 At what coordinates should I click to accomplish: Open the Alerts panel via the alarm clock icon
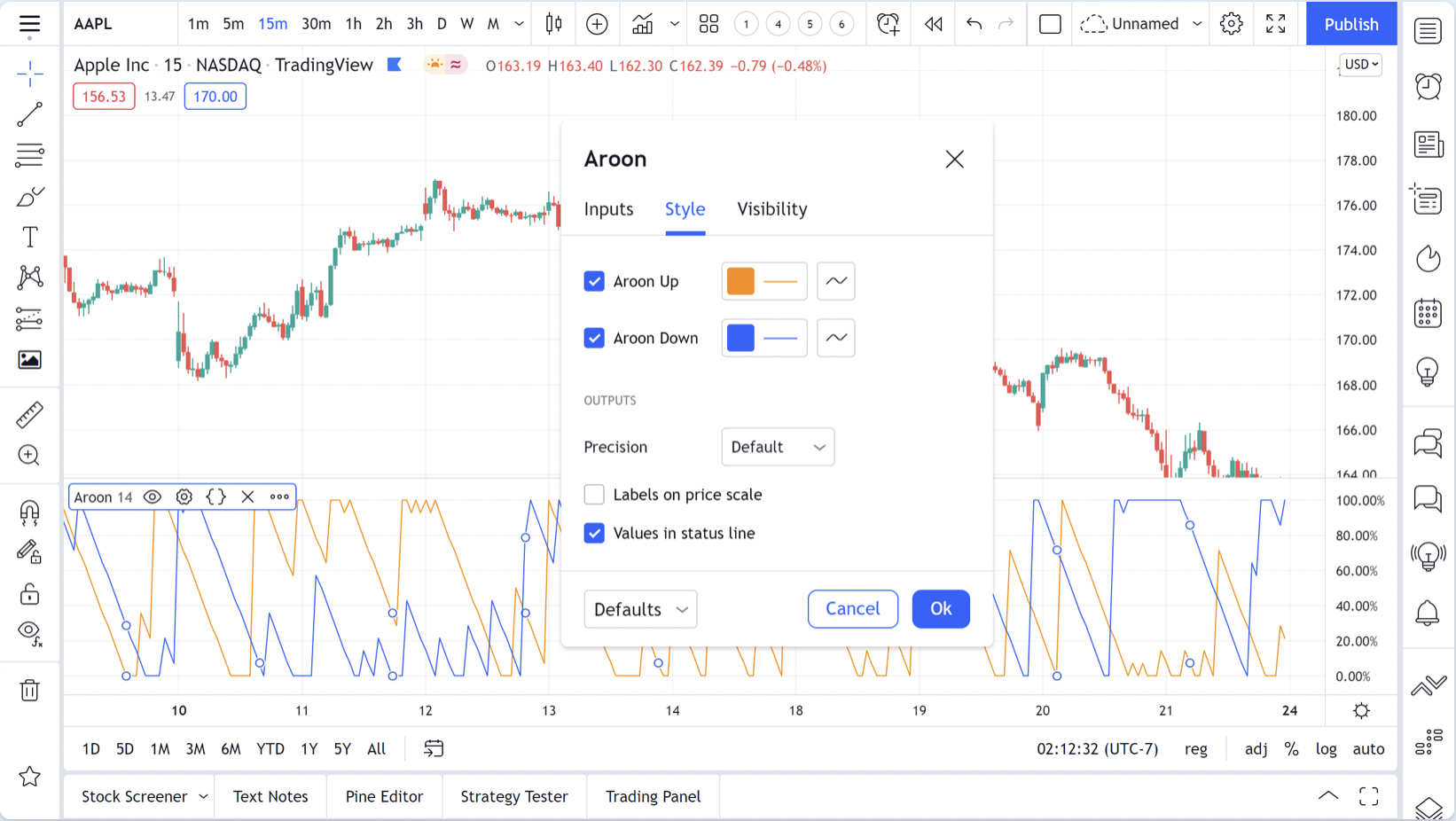tap(1428, 88)
